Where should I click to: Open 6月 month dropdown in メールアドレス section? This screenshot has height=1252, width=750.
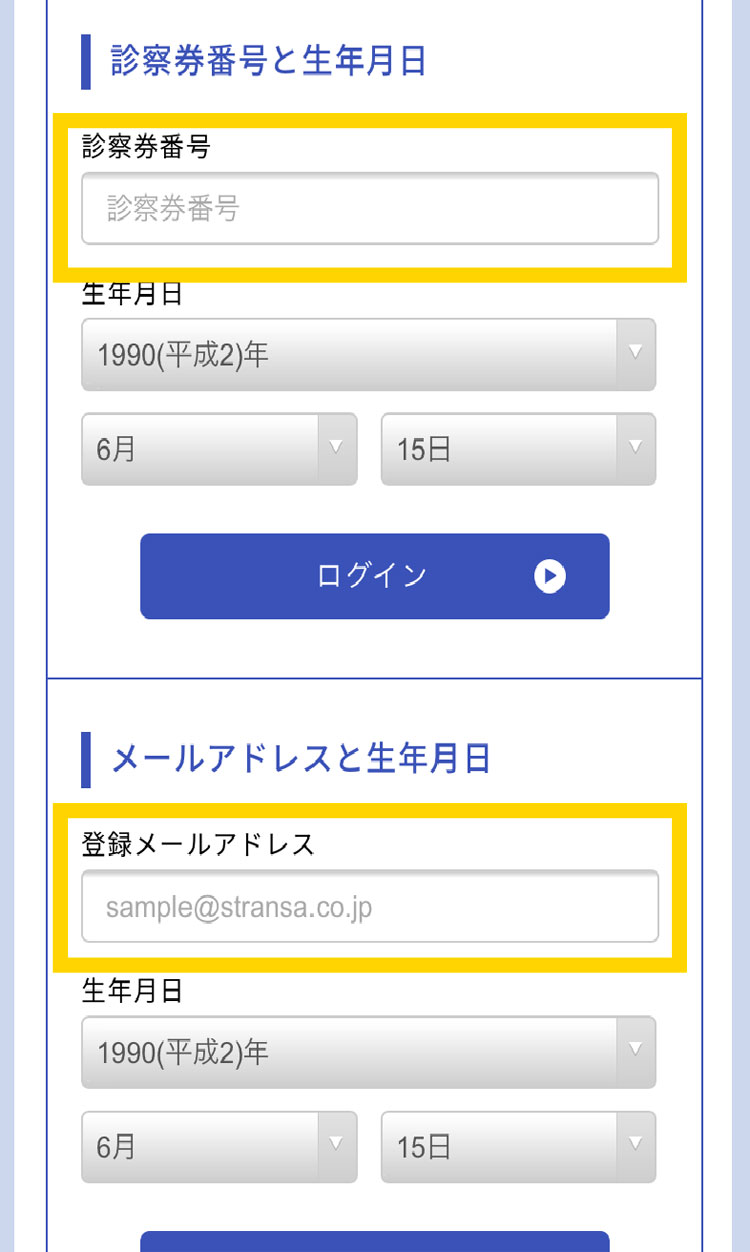200,1147
